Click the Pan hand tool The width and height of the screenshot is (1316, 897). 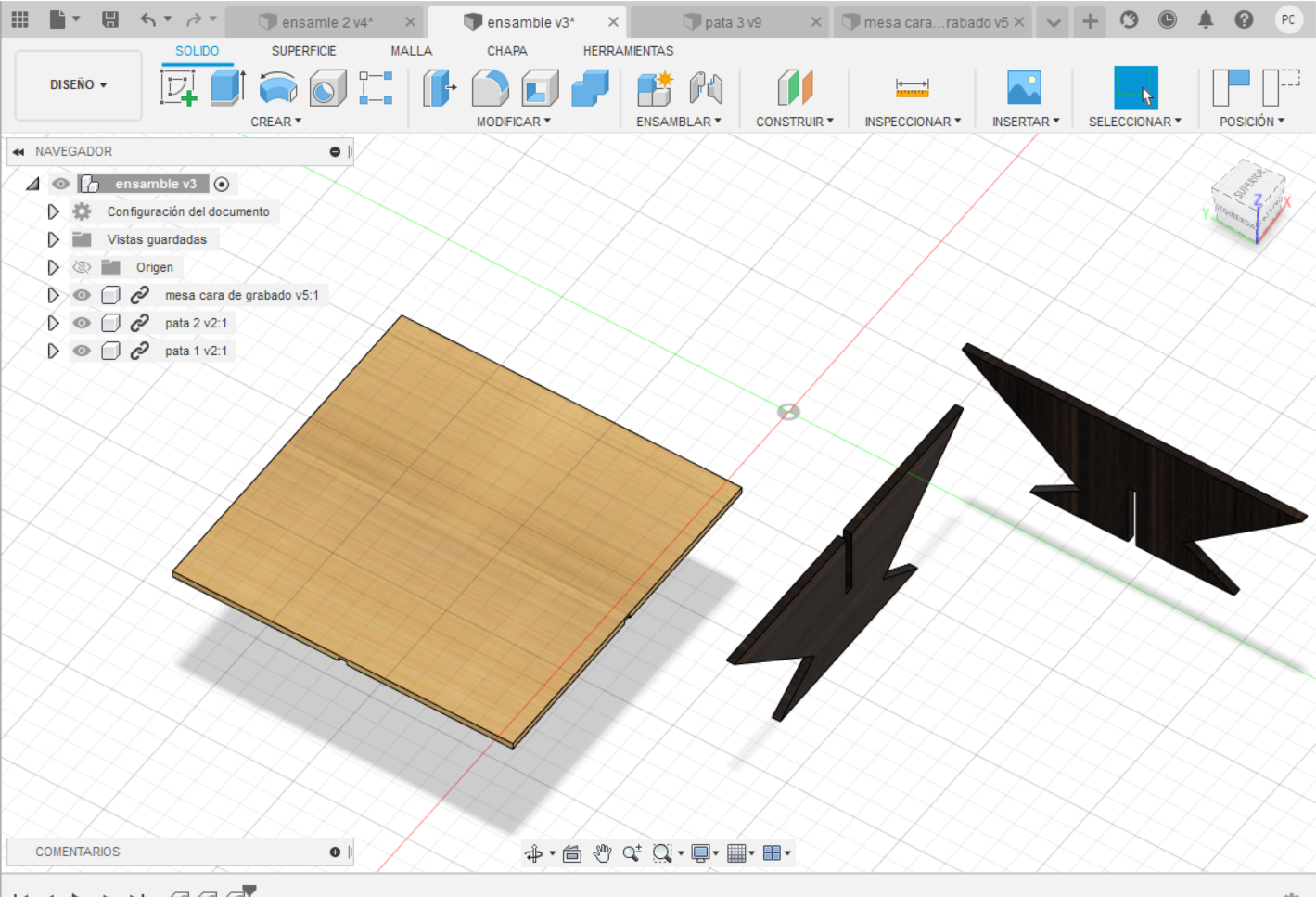[x=602, y=853]
